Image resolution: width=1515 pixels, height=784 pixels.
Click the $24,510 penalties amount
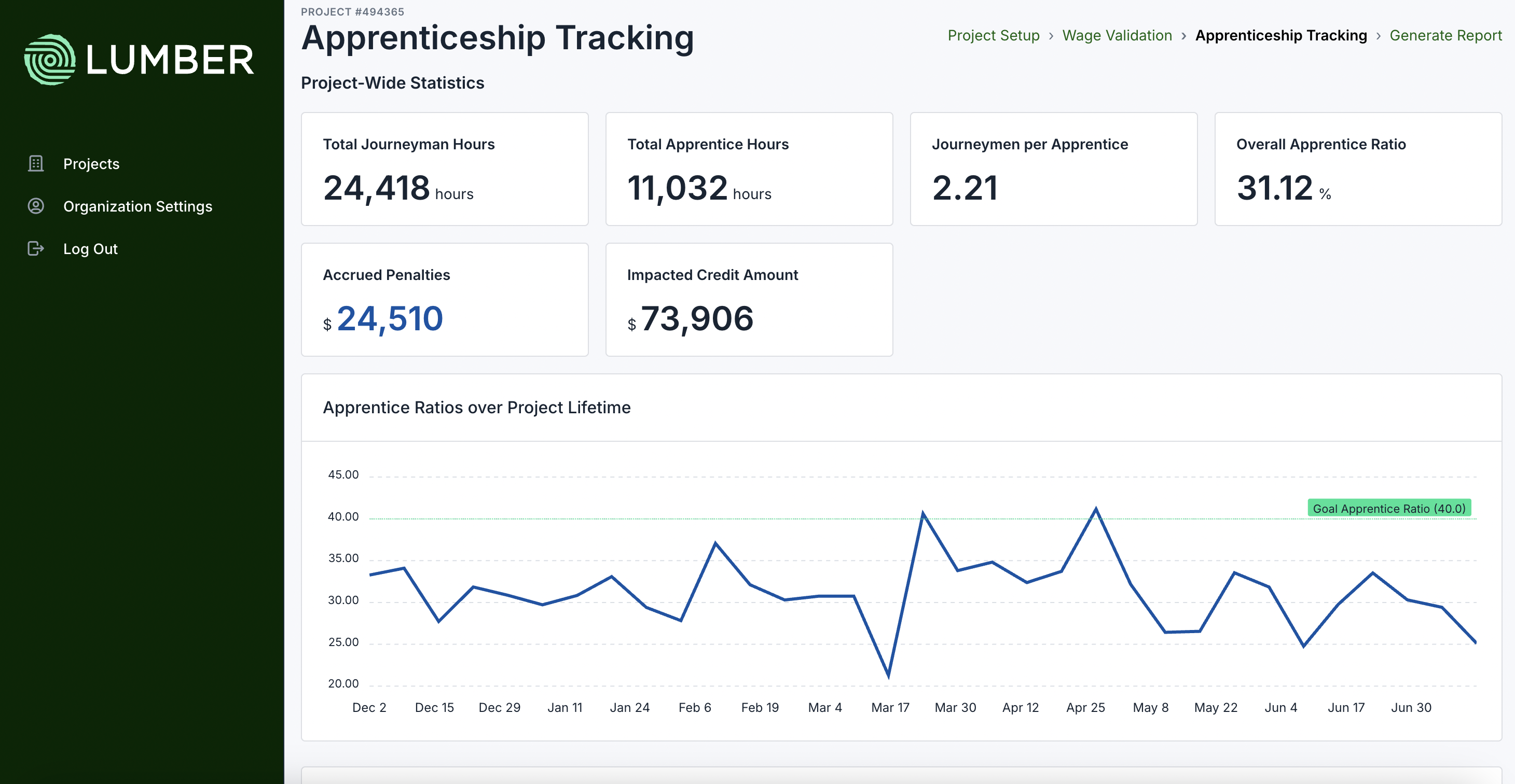click(383, 319)
